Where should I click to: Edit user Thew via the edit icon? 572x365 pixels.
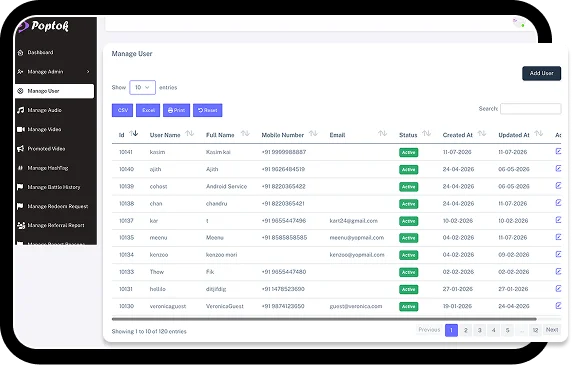(x=558, y=271)
